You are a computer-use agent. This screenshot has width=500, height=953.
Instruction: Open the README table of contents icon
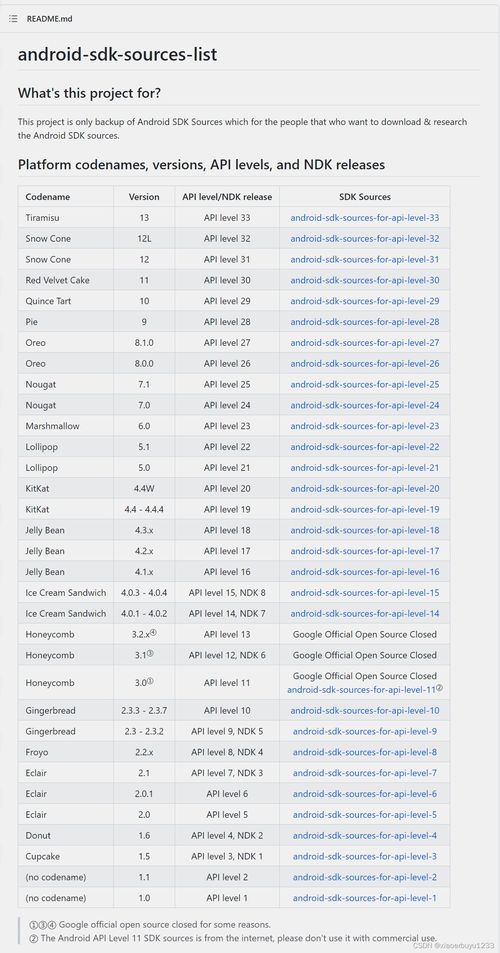pyautogui.click(x=13, y=19)
